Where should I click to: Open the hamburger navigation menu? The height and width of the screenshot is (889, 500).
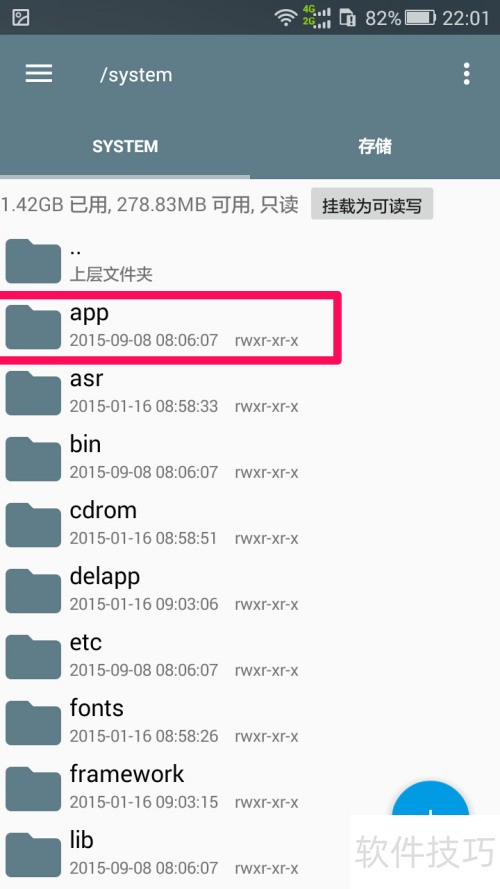(39, 74)
